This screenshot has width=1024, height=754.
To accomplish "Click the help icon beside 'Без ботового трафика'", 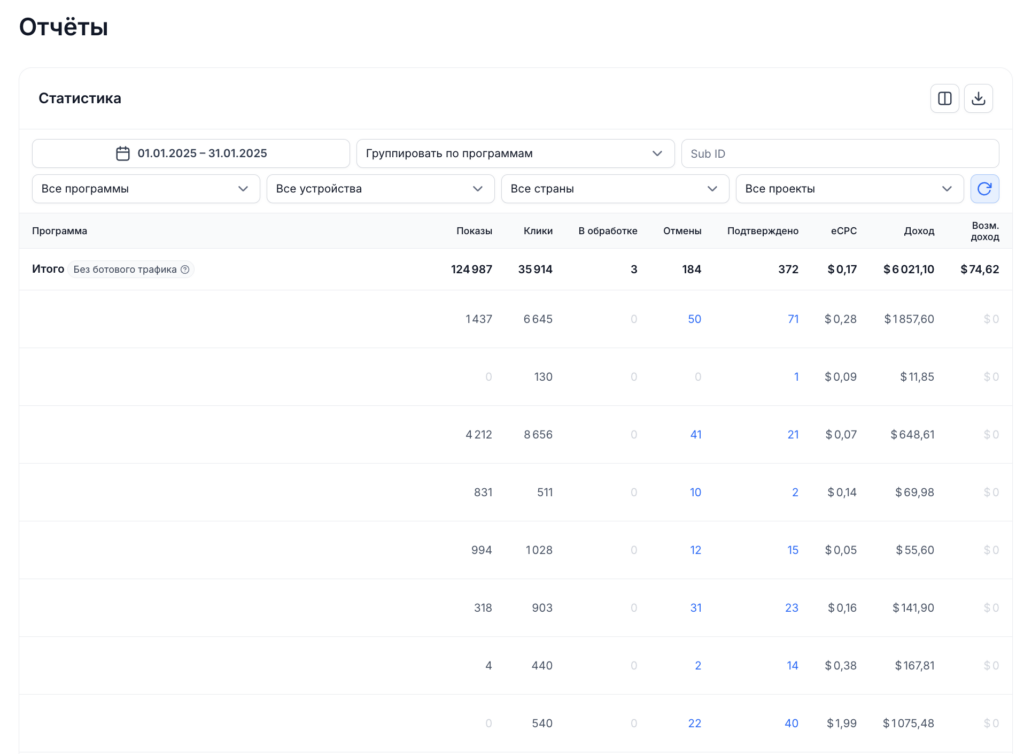I will (185, 269).
